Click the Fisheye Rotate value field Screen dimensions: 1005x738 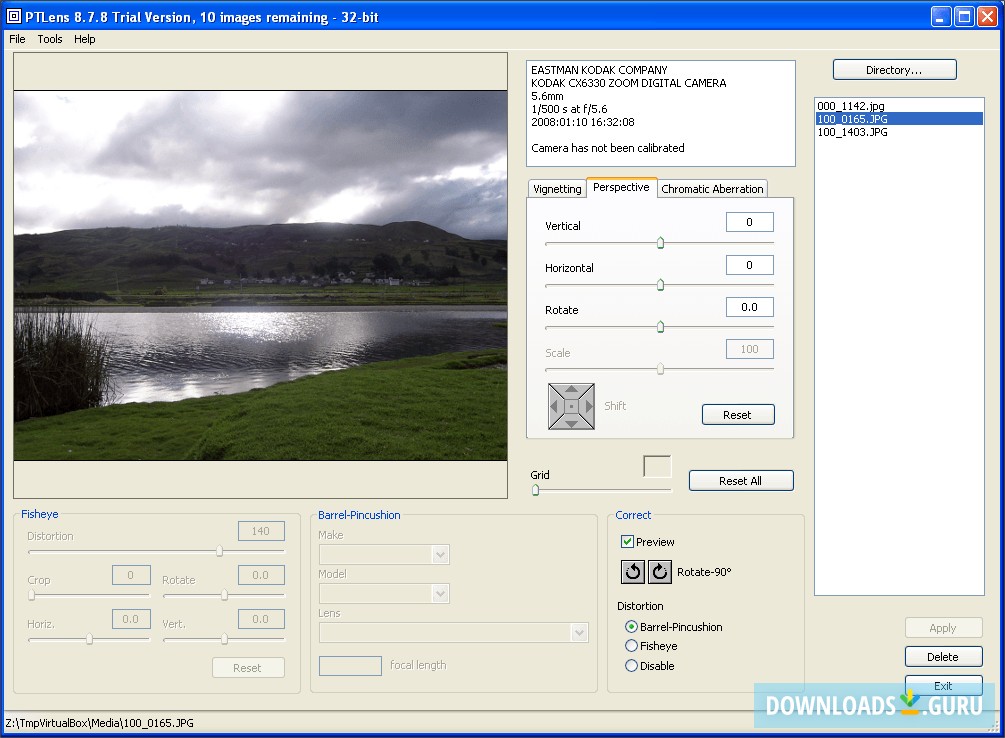tap(261, 575)
